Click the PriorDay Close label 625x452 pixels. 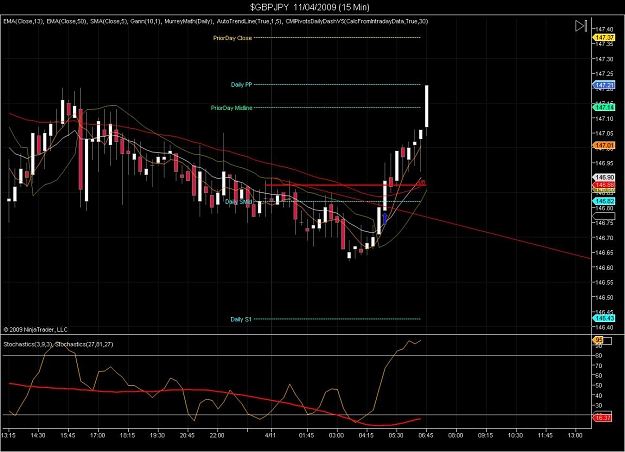tap(232, 38)
